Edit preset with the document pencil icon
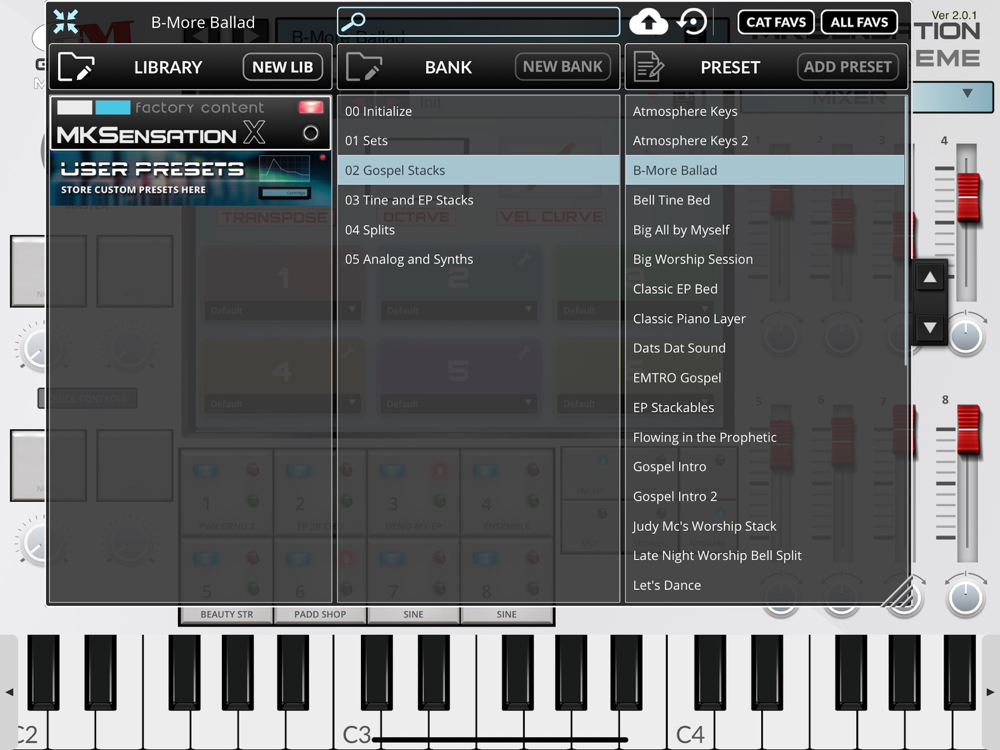The width and height of the screenshot is (1000, 750). (649, 66)
